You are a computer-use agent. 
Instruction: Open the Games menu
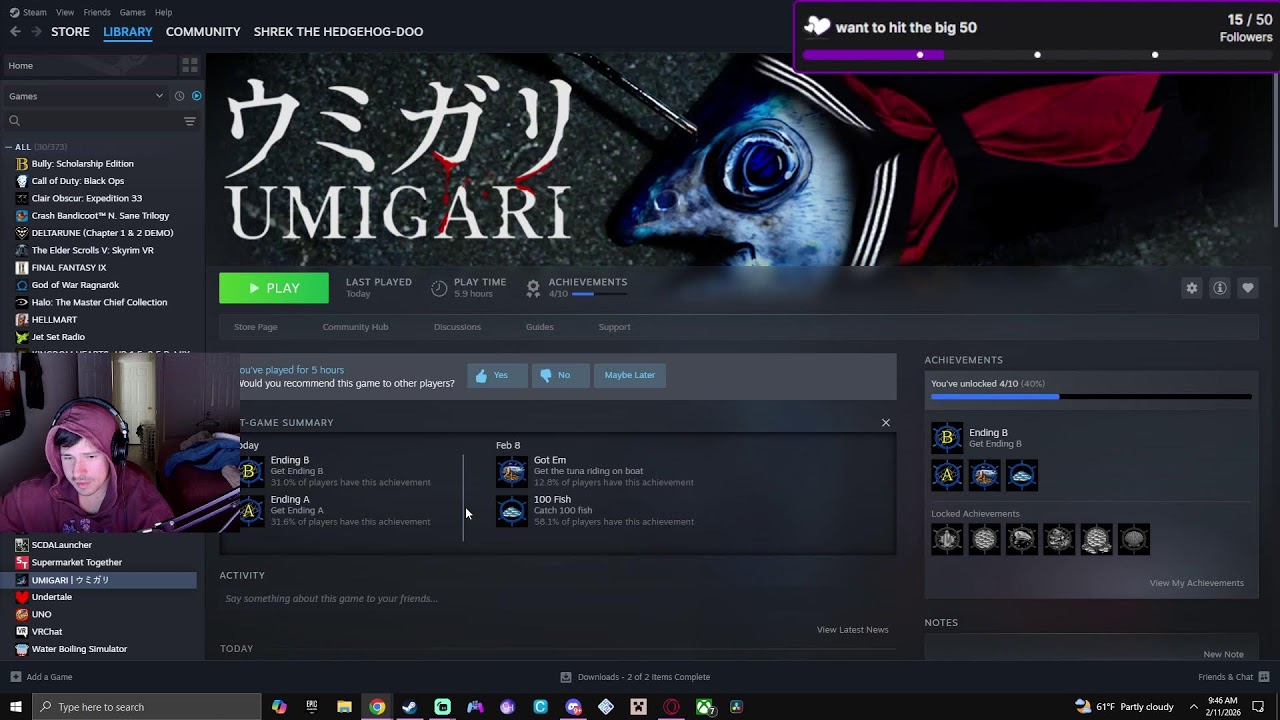pyautogui.click(x=132, y=12)
